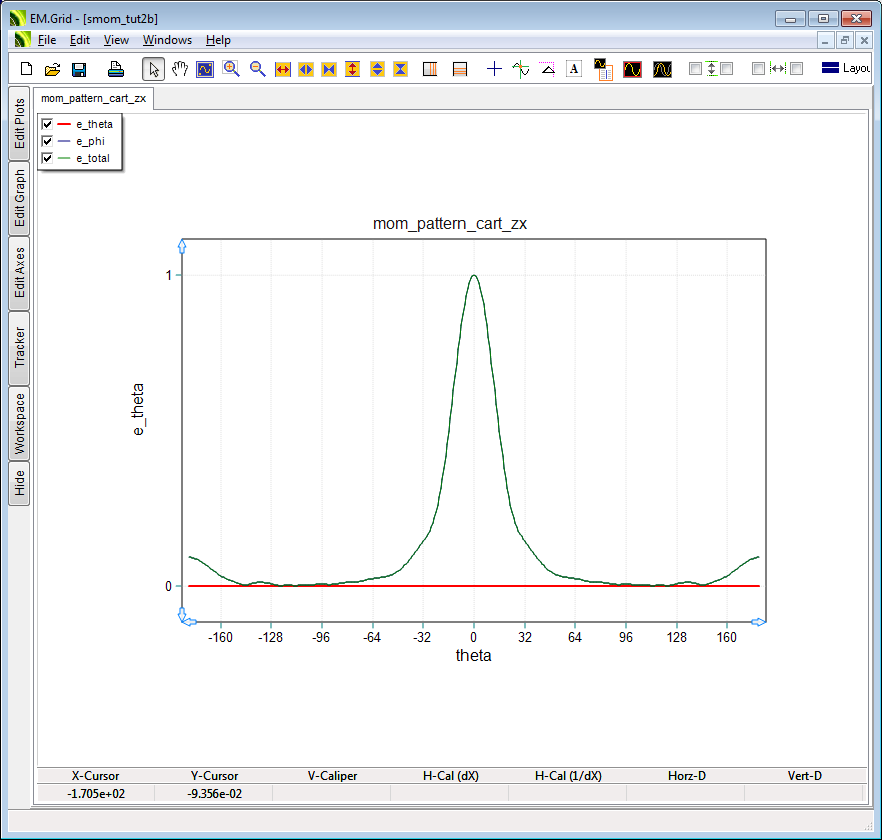Click the Print icon
The width and height of the screenshot is (882, 840).
pos(116,69)
